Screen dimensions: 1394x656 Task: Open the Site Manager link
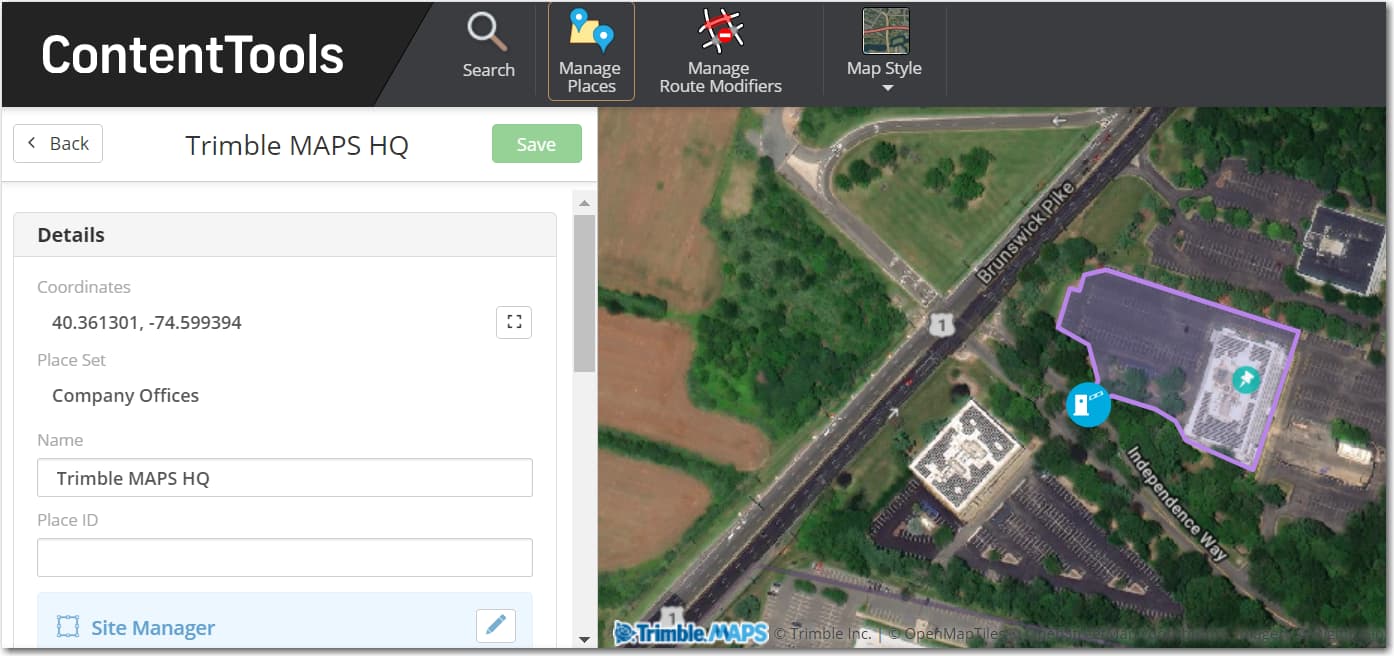pos(153,628)
